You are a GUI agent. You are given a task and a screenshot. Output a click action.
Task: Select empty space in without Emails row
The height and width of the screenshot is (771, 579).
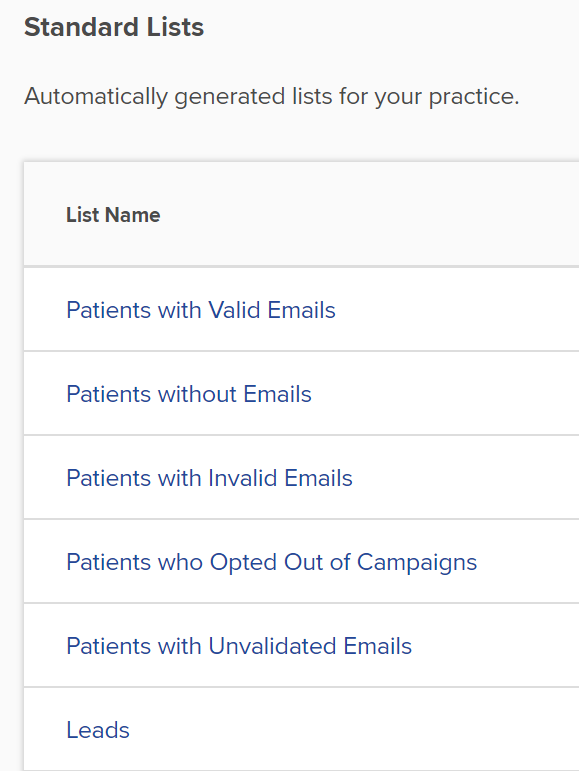click(x=442, y=394)
